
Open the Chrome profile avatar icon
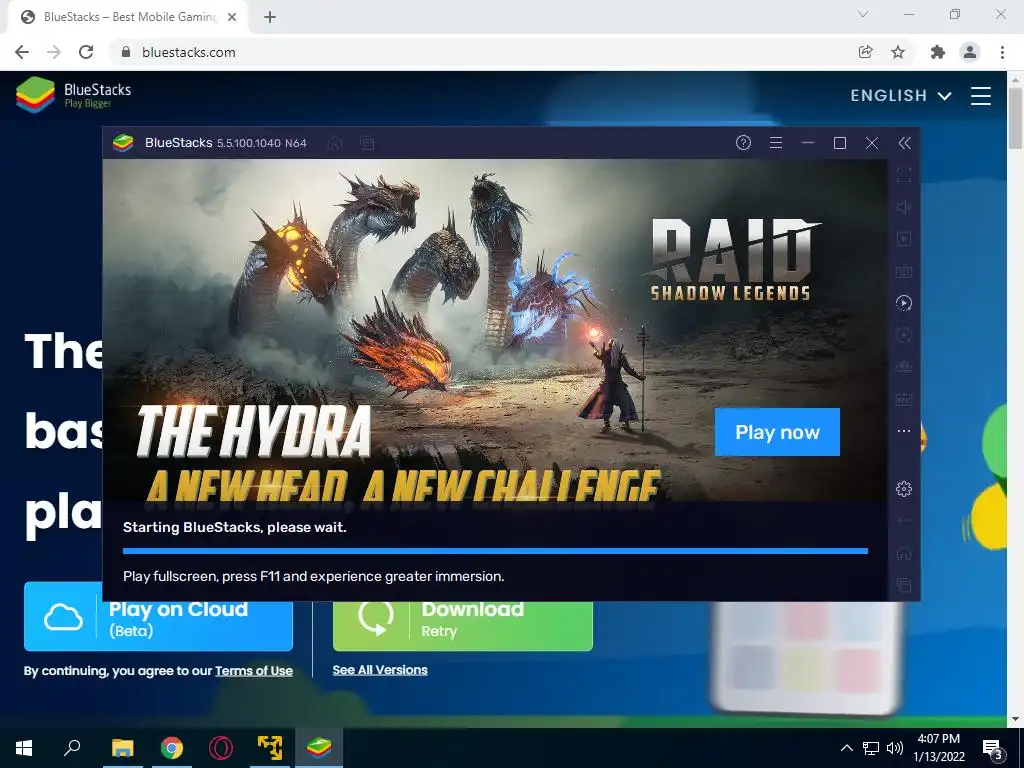coord(970,52)
